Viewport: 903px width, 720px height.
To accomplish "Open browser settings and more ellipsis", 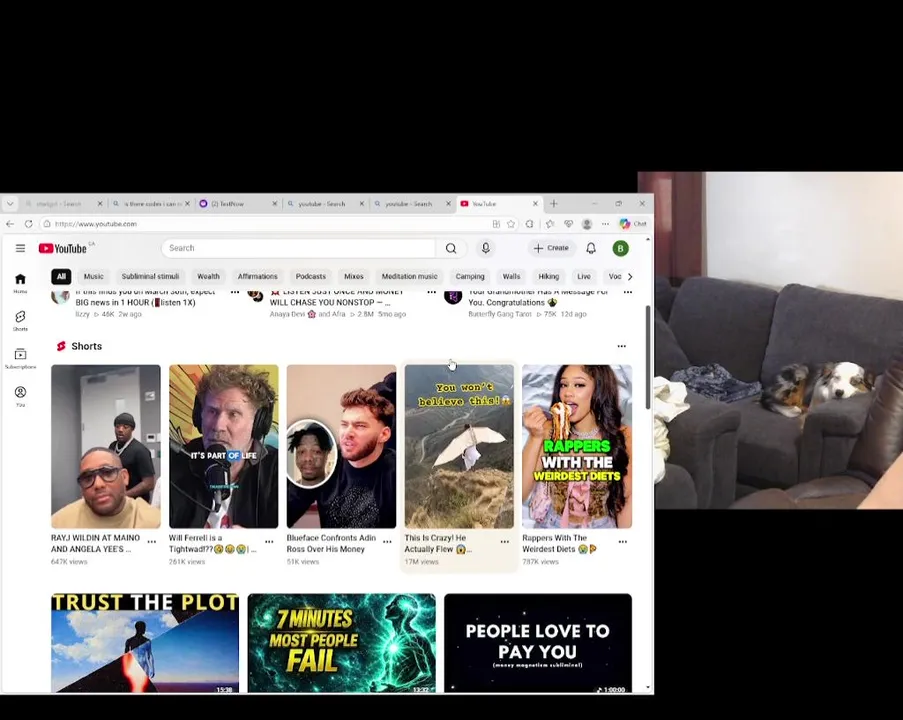I will 605,224.
